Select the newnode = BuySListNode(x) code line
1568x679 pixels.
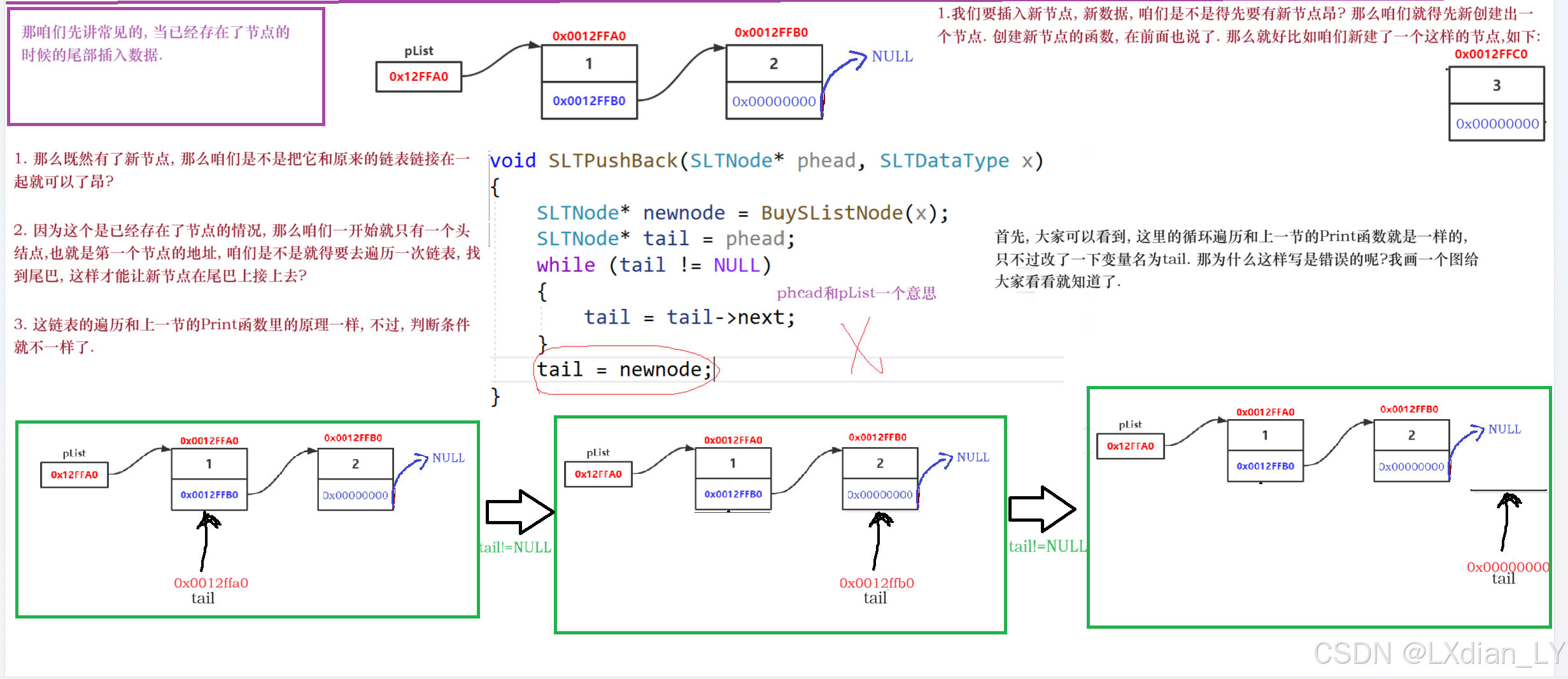click(742, 213)
